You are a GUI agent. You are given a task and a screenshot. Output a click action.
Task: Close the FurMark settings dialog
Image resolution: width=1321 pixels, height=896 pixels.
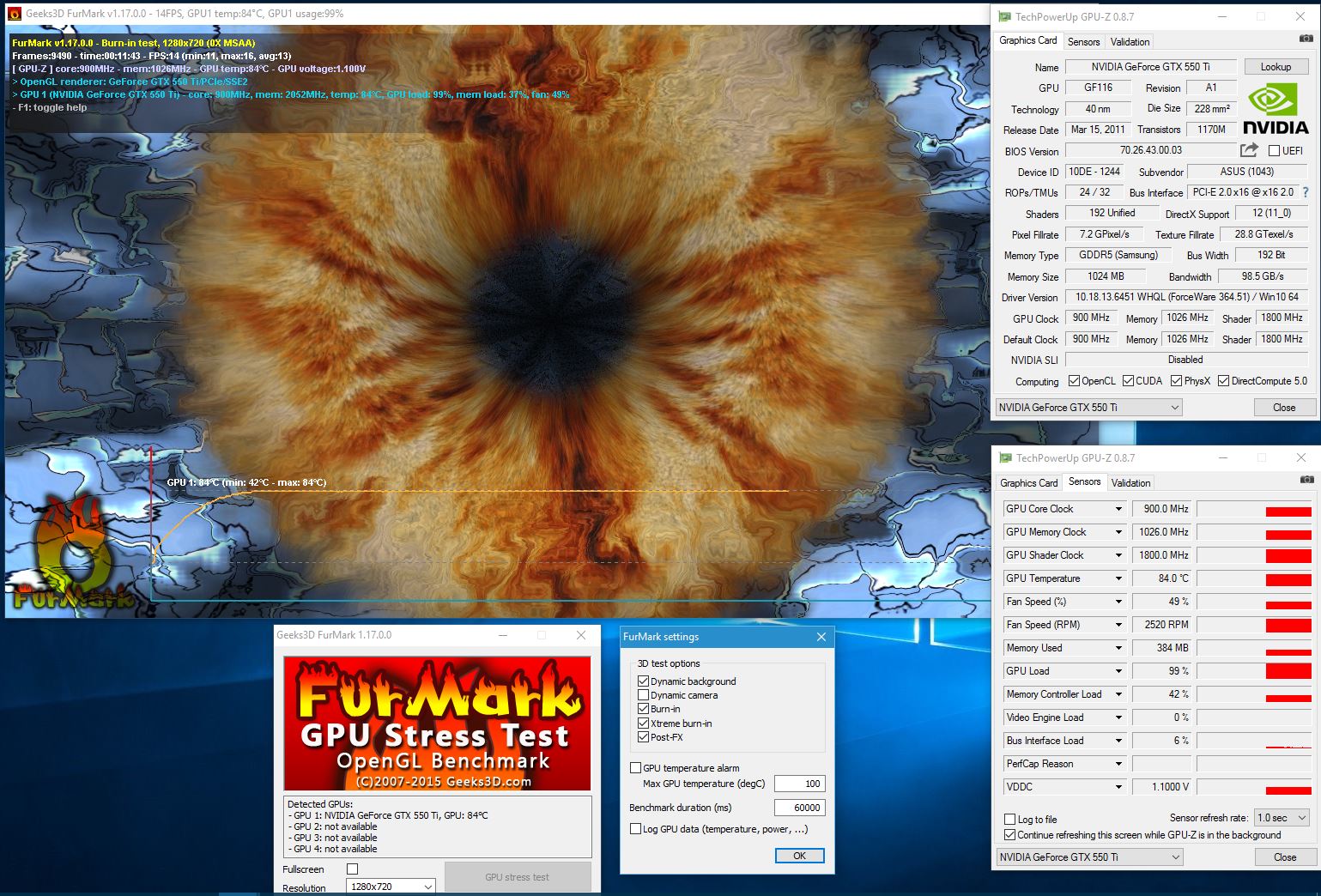[x=821, y=637]
